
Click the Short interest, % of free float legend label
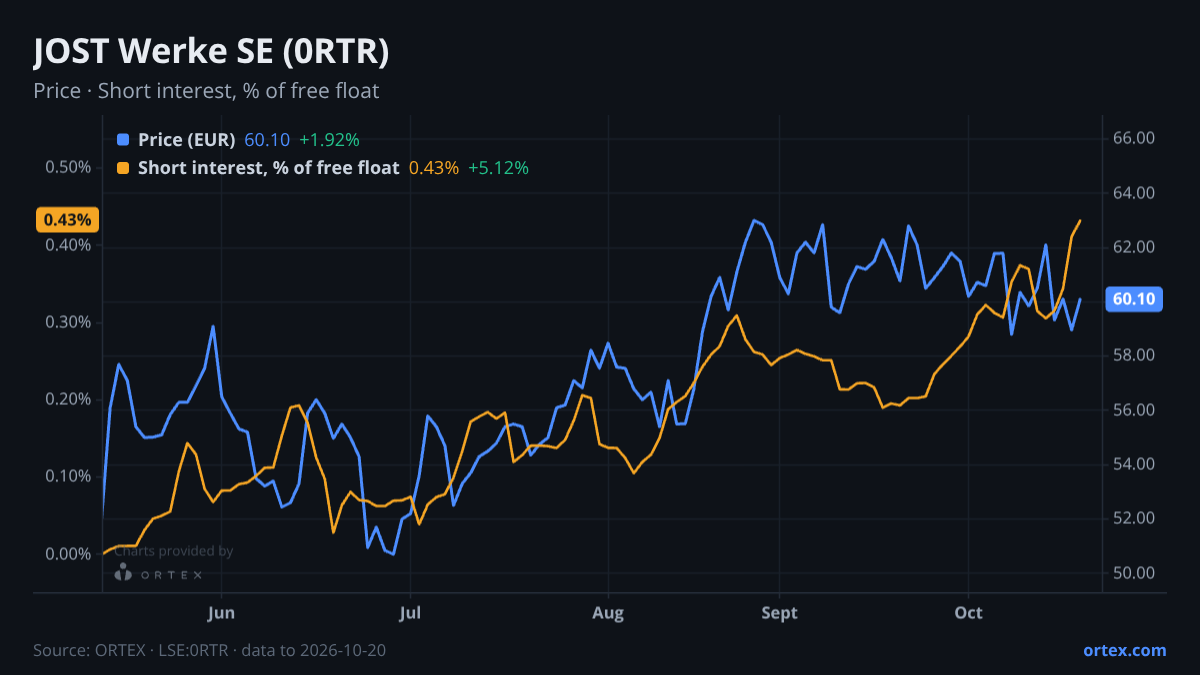click(x=269, y=168)
